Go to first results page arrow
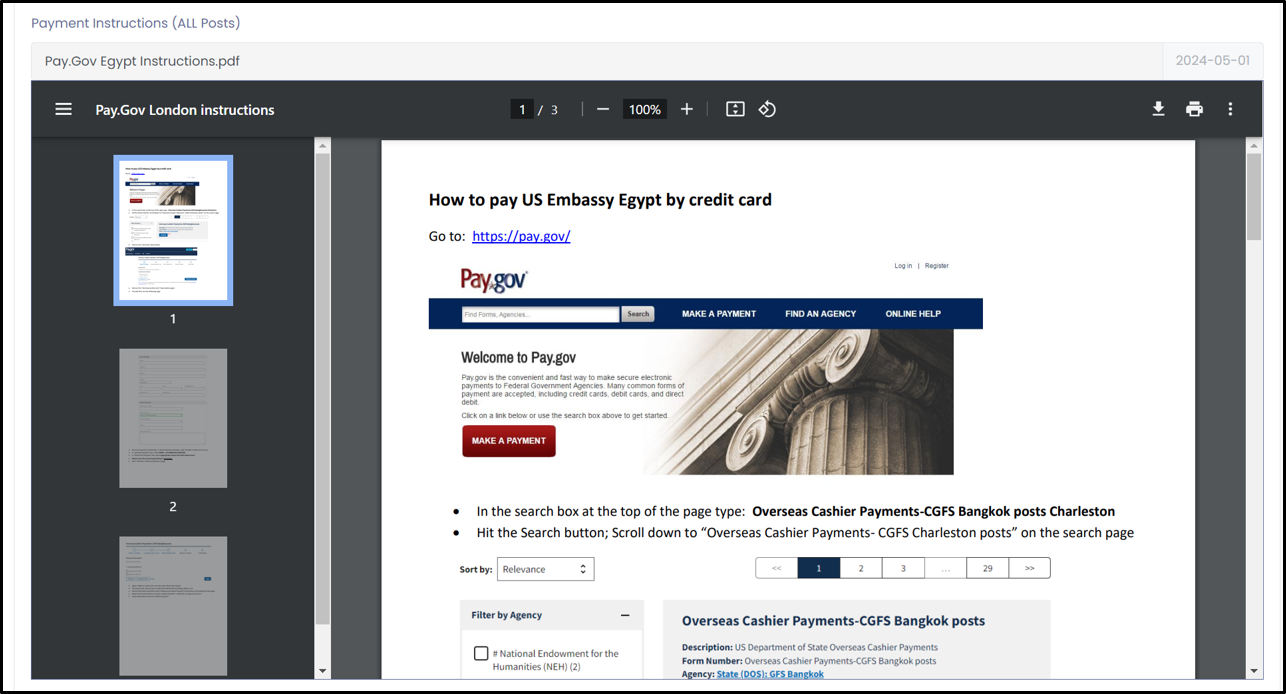 tap(777, 568)
